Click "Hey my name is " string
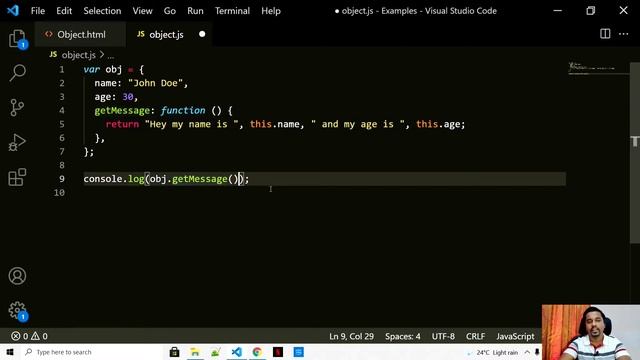 pyautogui.click(x=192, y=124)
